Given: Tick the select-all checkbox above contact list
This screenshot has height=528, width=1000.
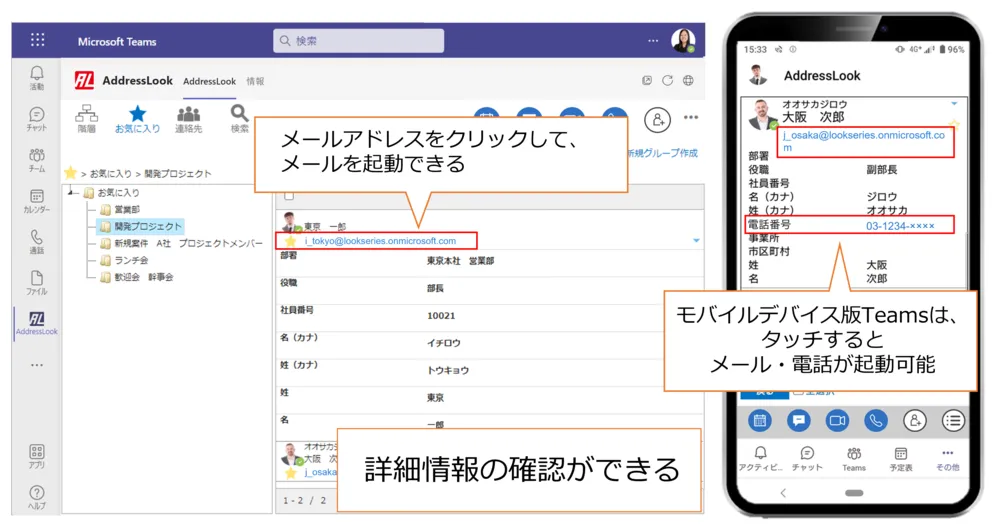Looking at the screenshot, I should [x=289, y=196].
